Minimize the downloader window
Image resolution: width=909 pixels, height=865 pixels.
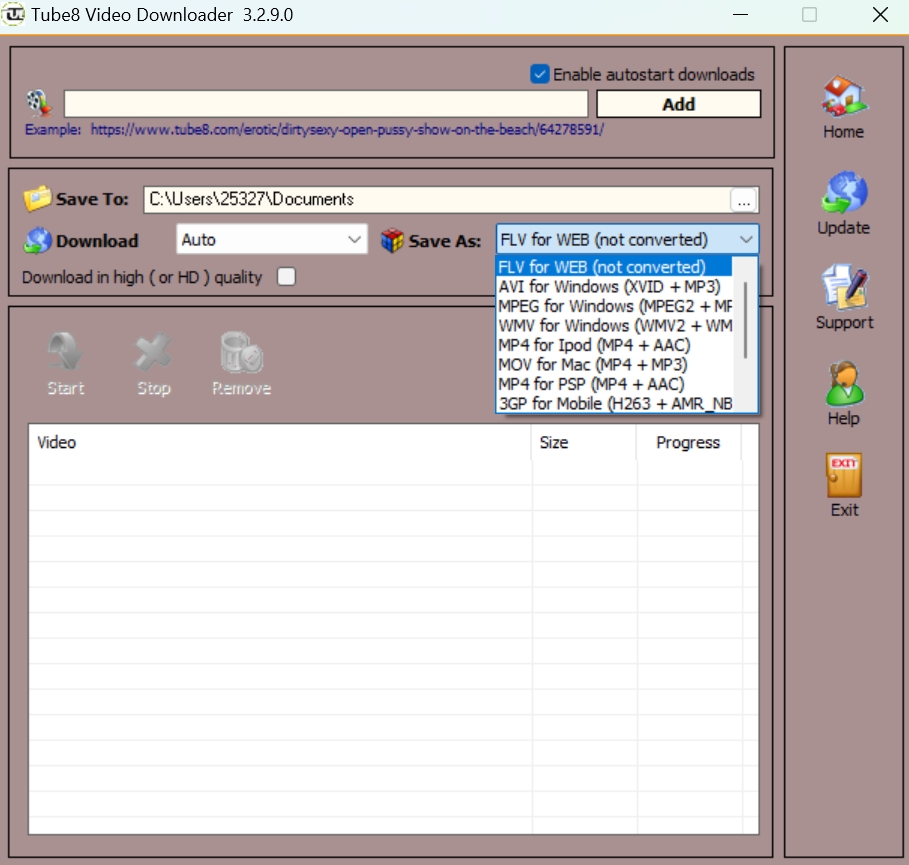[x=740, y=14]
